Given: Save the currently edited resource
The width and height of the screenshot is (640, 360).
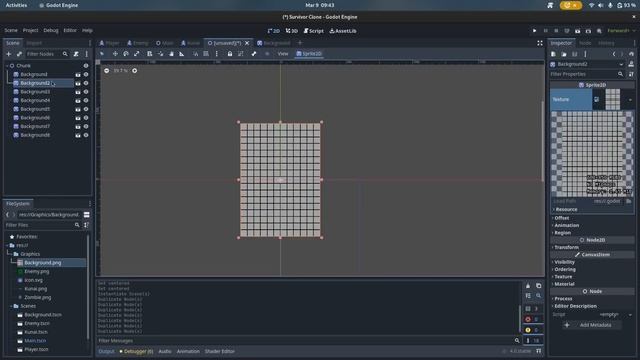Looking at the screenshot, I should click(574, 54).
